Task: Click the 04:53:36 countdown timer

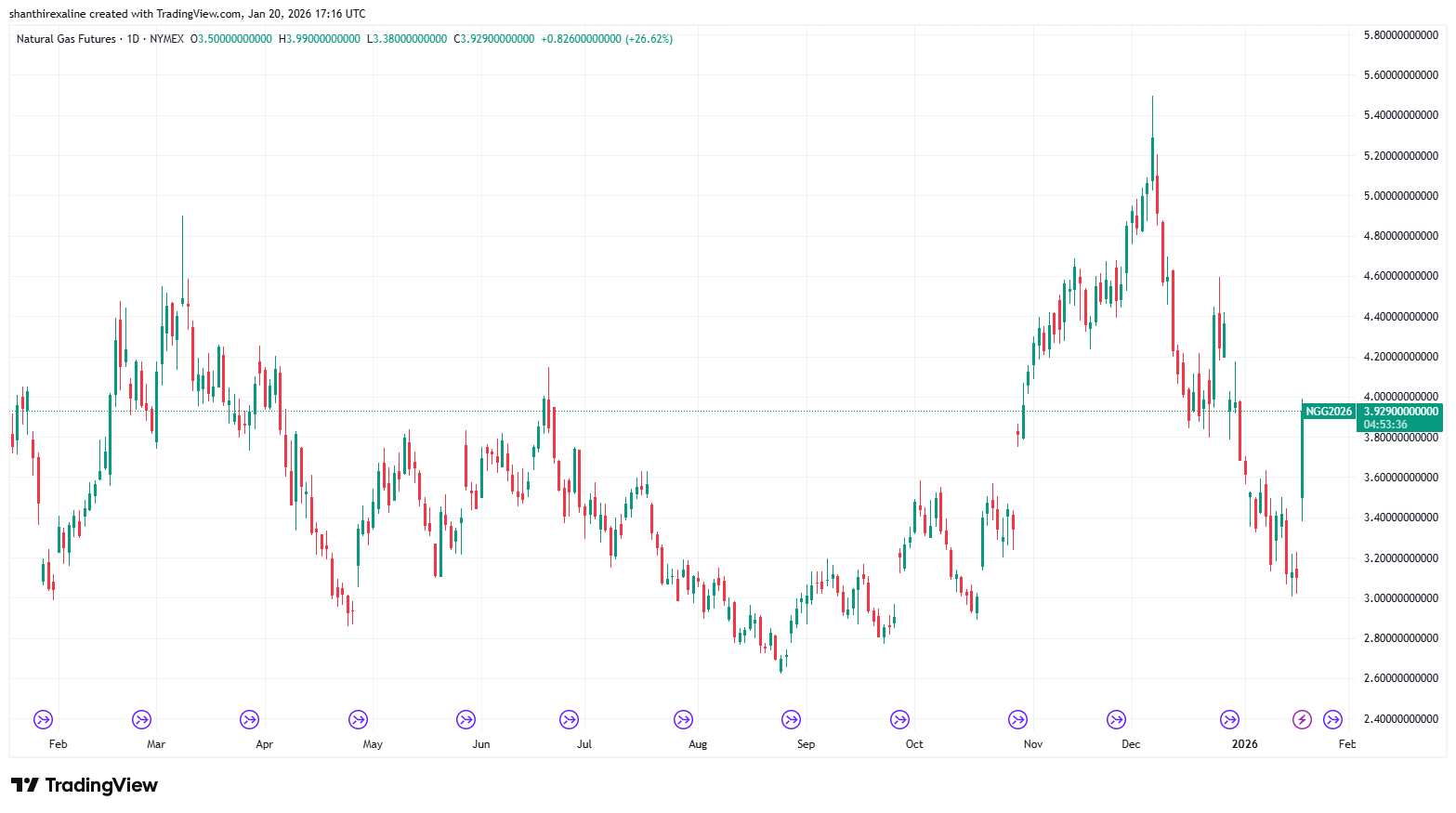Action: (x=1385, y=425)
